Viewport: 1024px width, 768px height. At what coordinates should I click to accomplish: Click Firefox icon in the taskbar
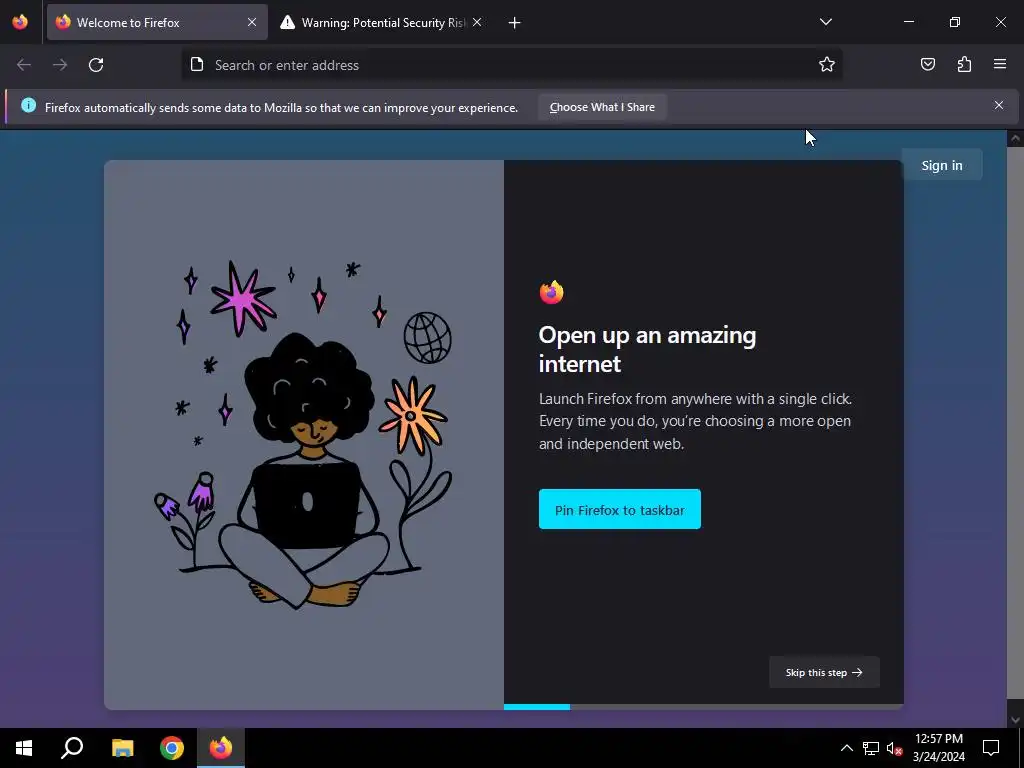[x=221, y=748]
